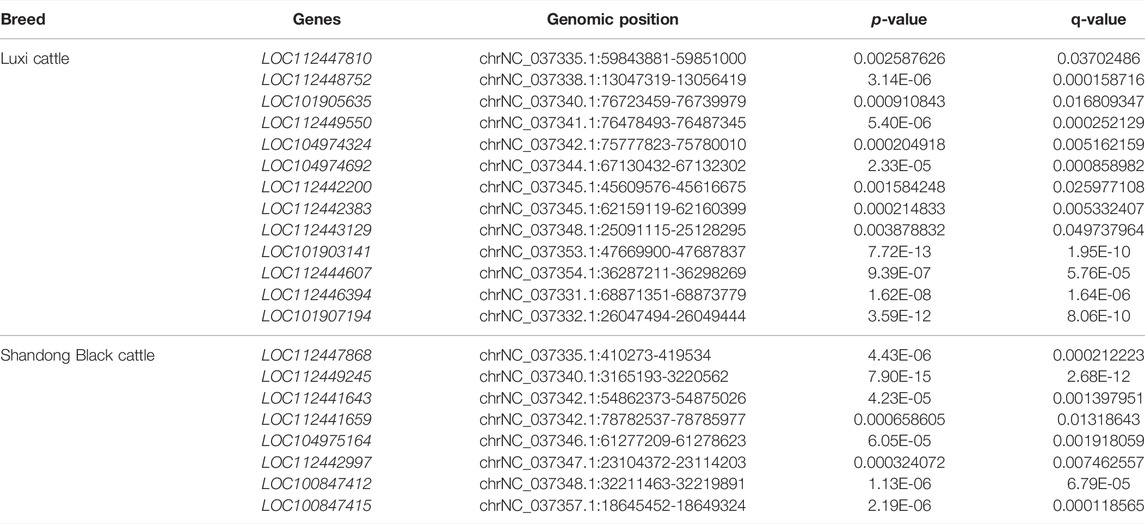Select gene LOC104974324

[x=316, y=145]
